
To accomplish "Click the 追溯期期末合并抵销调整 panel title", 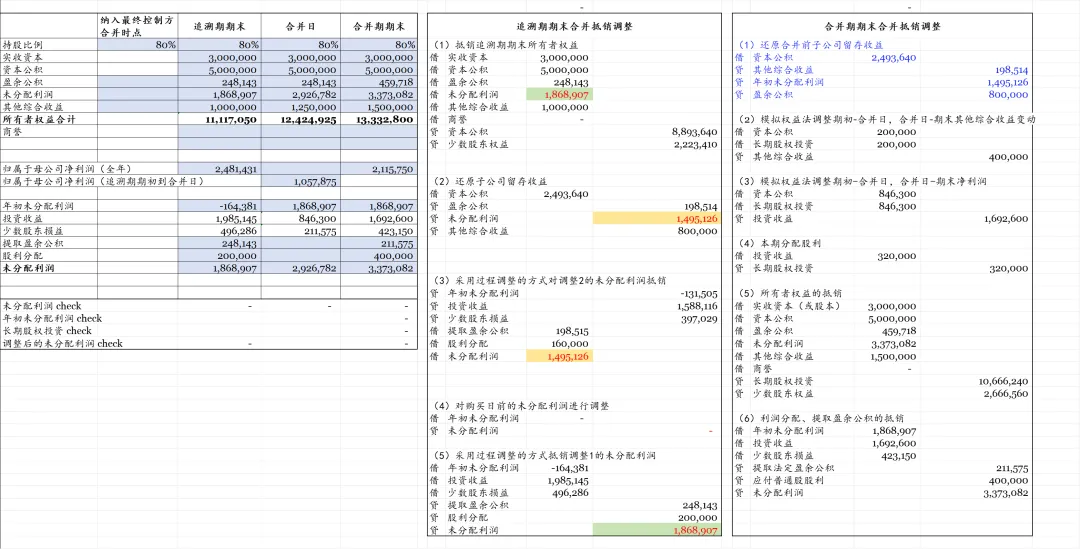I will pos(575,26).
